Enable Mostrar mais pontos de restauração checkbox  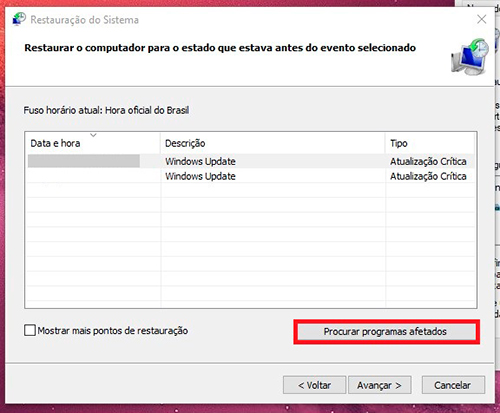(x=30, y=330)
